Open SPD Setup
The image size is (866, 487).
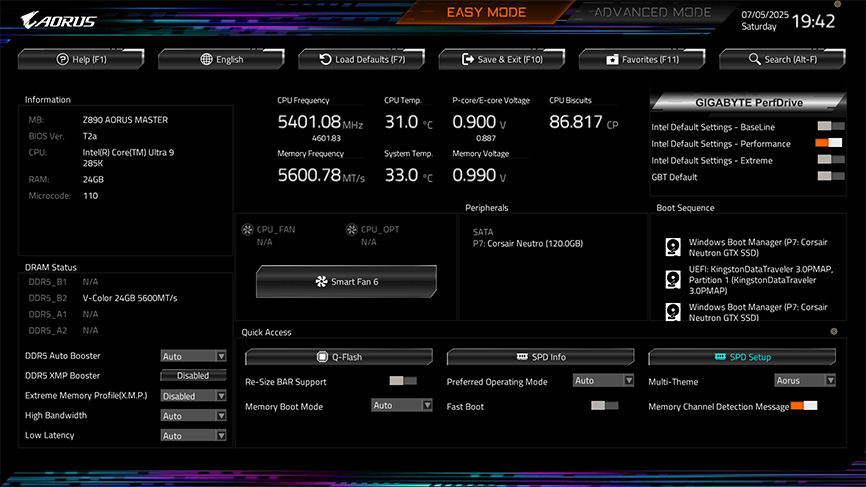pyautogui.click(x=742, y=357)
